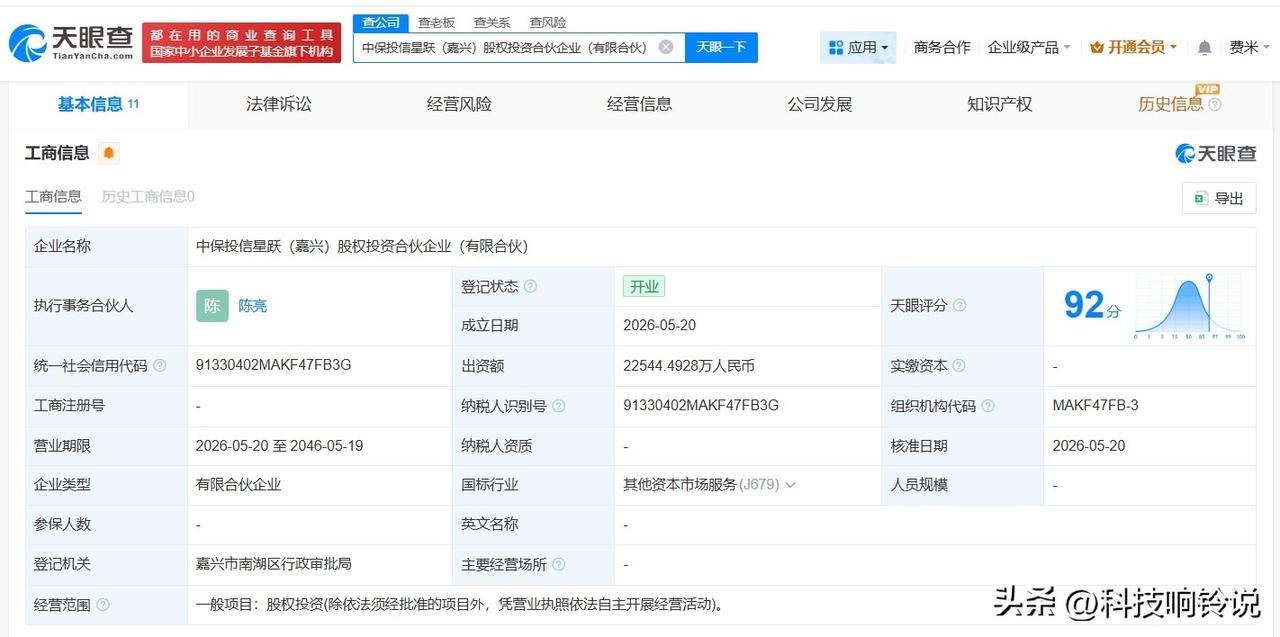Go to the 知识产权 tab

(999, 104)
